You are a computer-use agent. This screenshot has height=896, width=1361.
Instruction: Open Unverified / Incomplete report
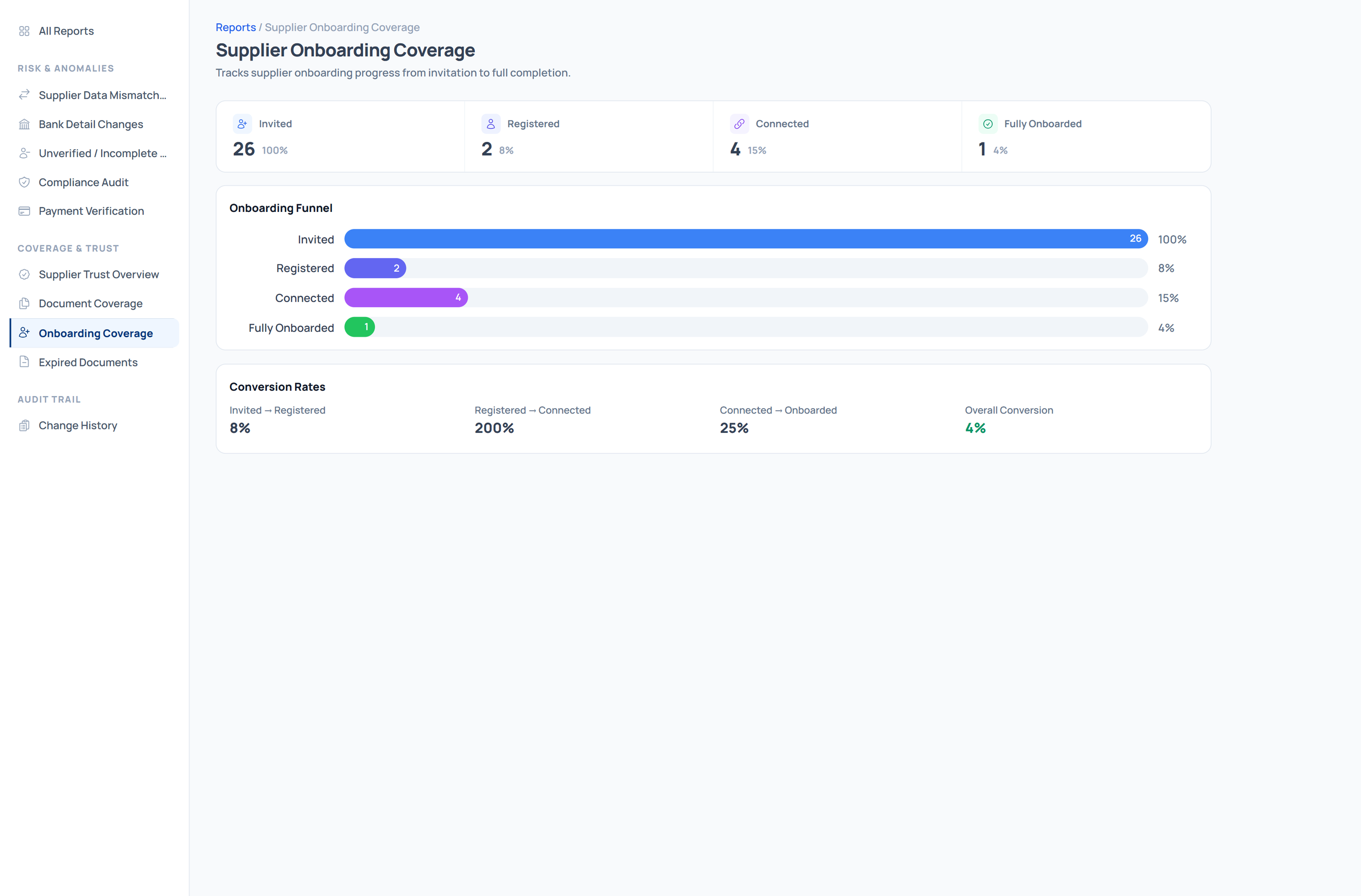pyautogui.click(x=94, y=153)
